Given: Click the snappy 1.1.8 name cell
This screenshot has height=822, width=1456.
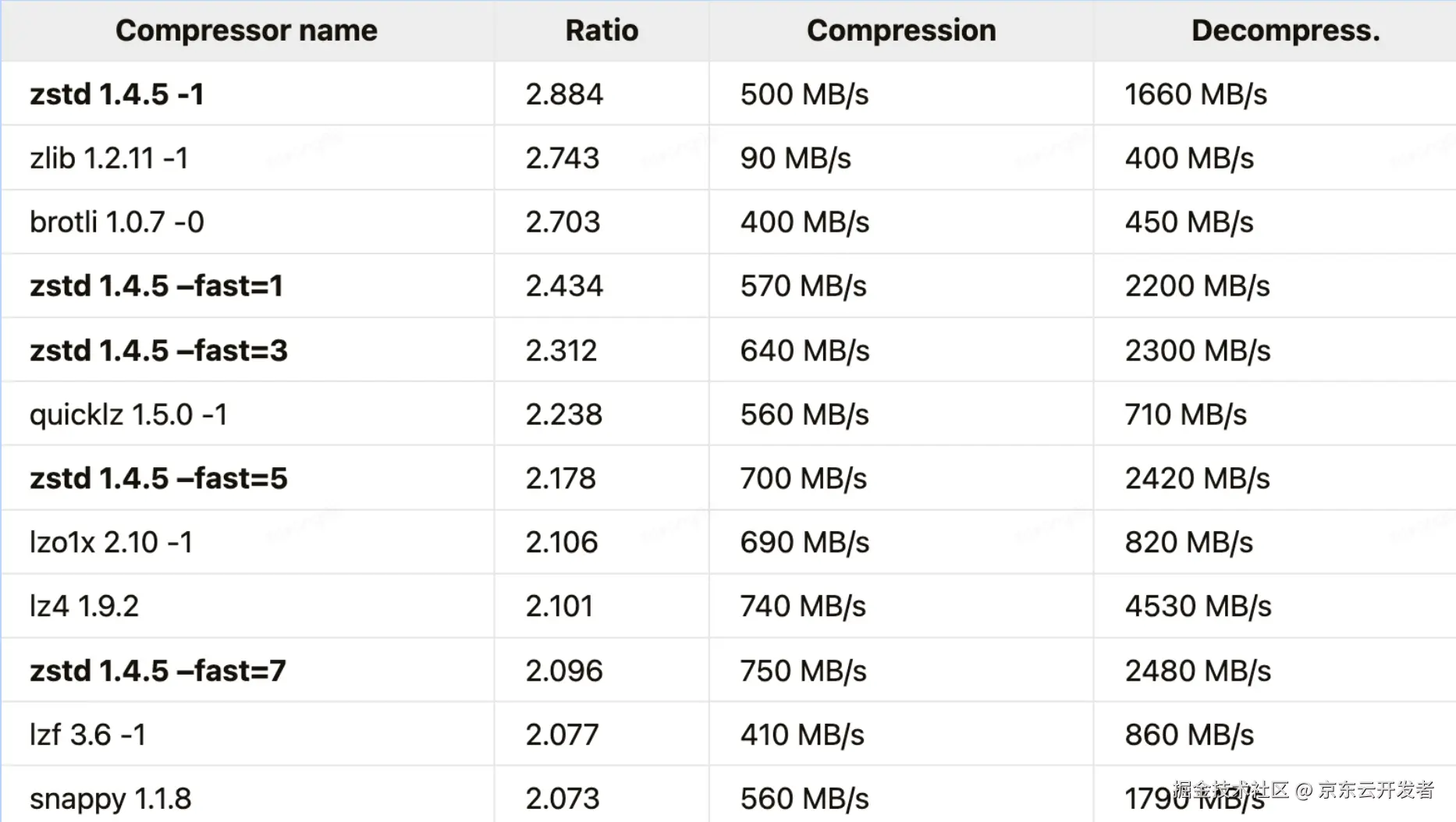Looking at the screenshot, I should [110, 799].
